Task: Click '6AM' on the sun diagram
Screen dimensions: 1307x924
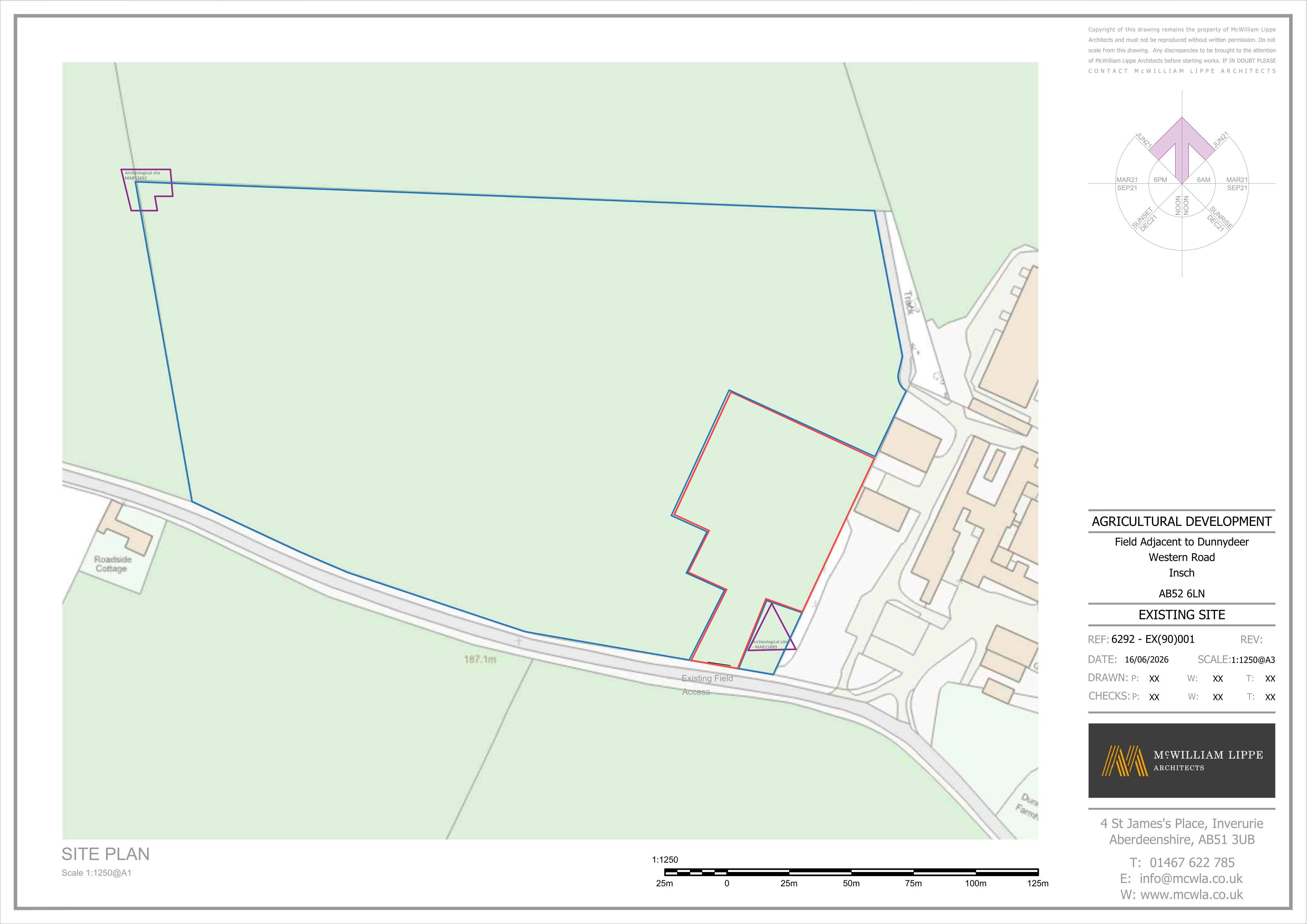Action: pos(1203,180)
